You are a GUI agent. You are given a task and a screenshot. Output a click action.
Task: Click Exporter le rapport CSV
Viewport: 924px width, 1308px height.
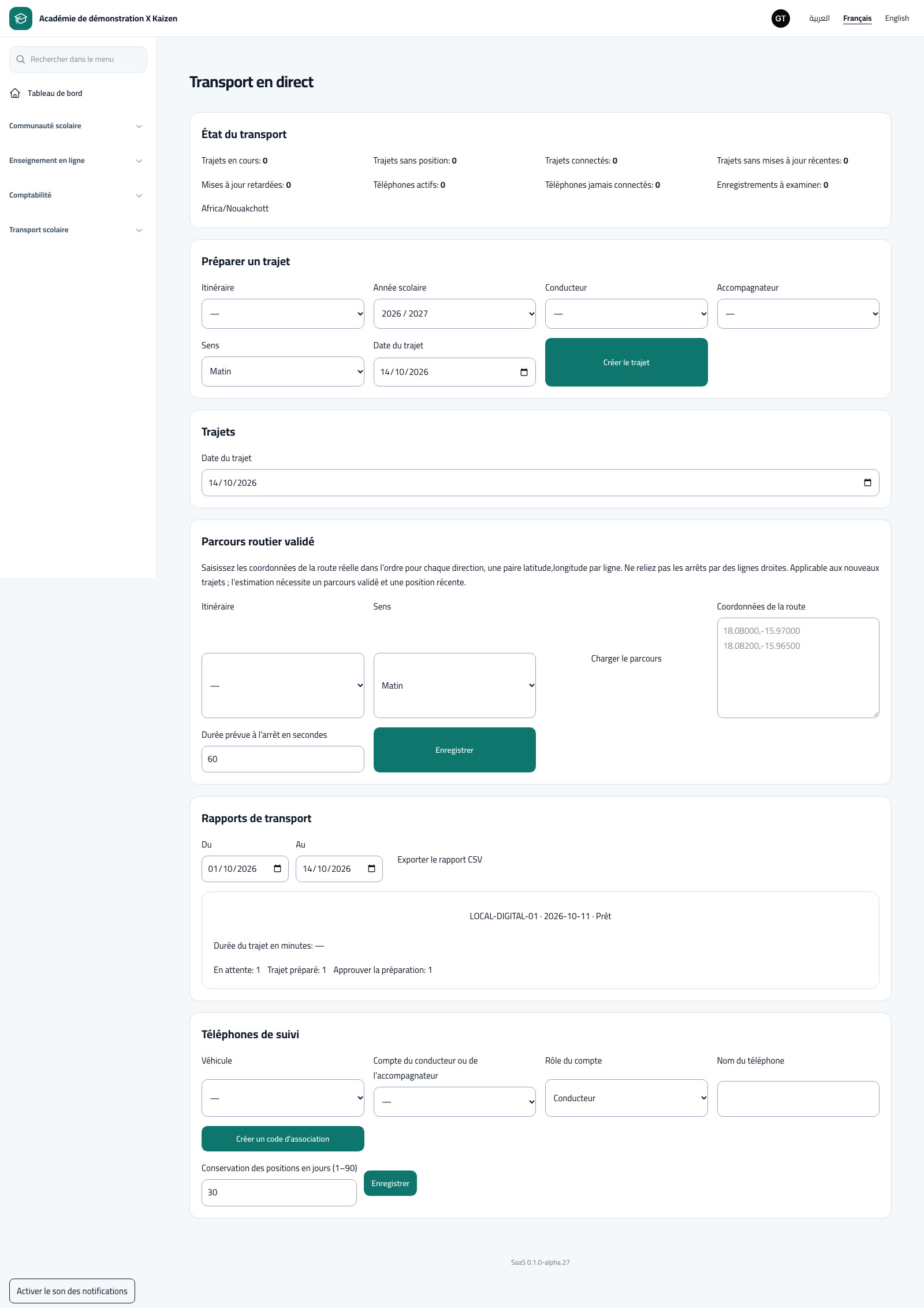440,860
